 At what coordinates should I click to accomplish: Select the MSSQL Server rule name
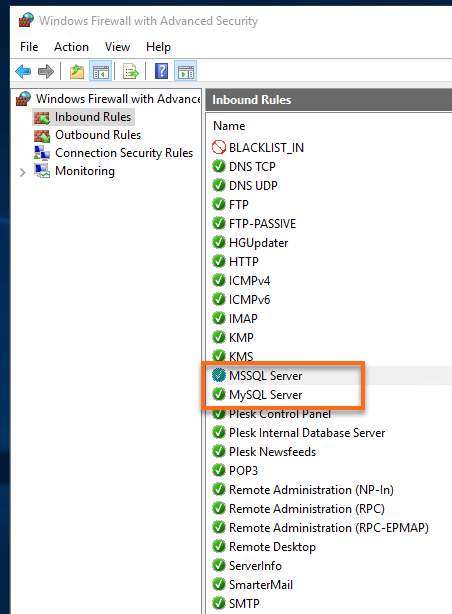[266, 376]
